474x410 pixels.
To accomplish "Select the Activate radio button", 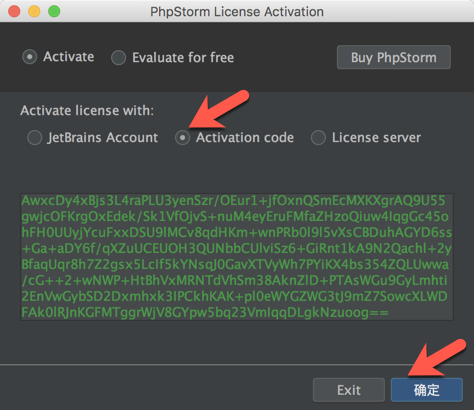I will click(30, 57).
